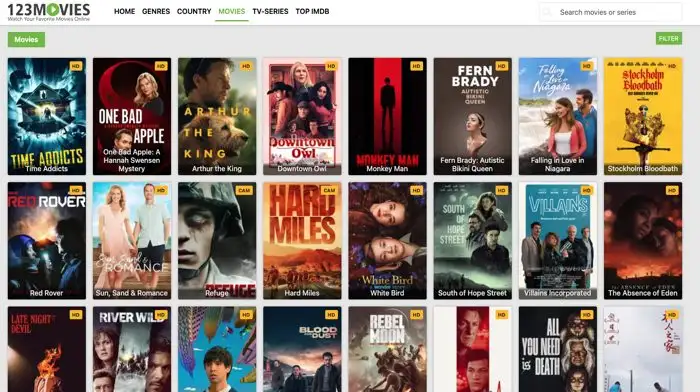Screen dimensions: 700x392
Task: Click HD badge on Time Addicts poster
Action: (76, 66)
